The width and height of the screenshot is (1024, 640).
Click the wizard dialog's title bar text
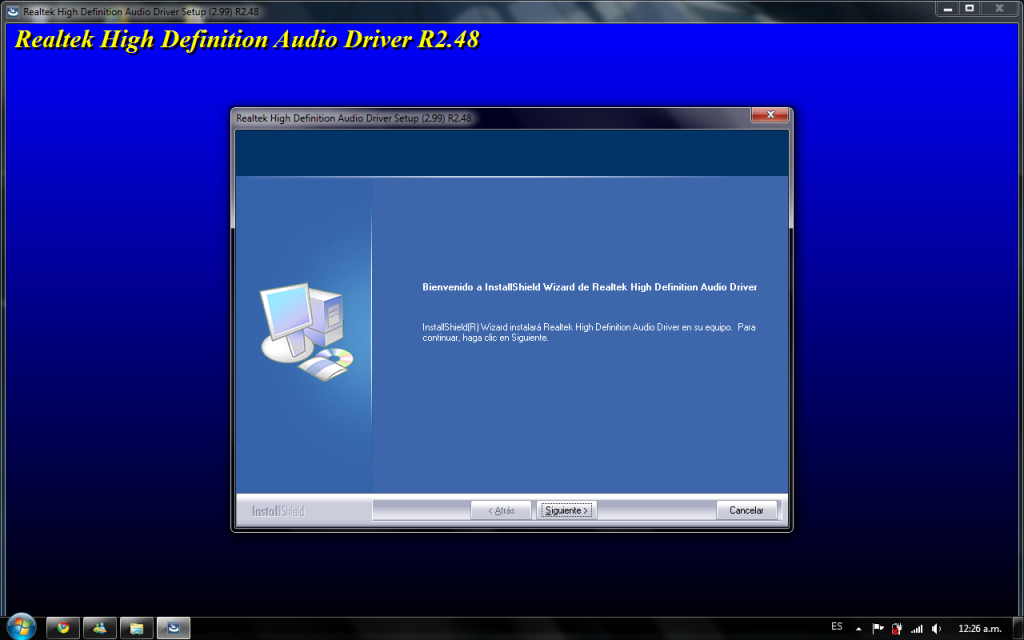pyautogui.click(x=353, y=118)
